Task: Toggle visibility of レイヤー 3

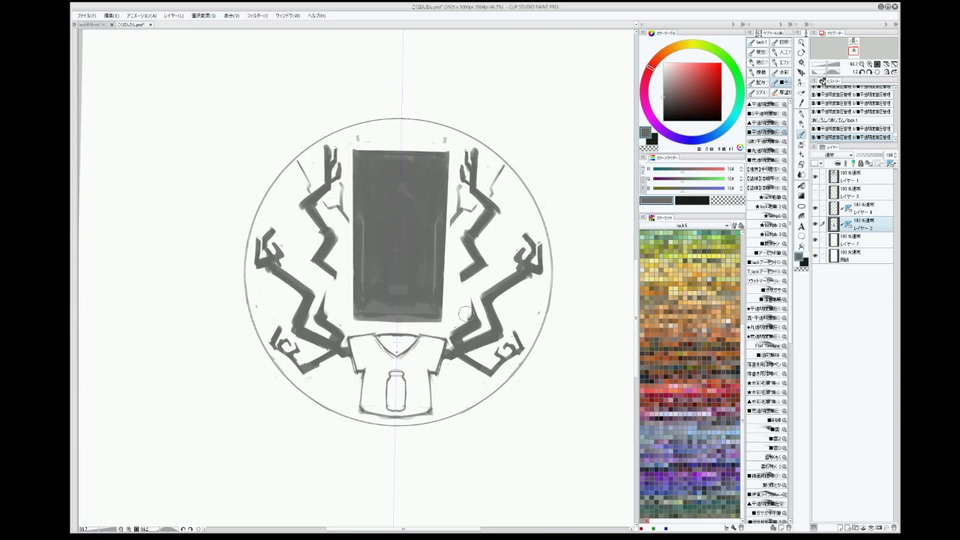Action: coord(816,192)
